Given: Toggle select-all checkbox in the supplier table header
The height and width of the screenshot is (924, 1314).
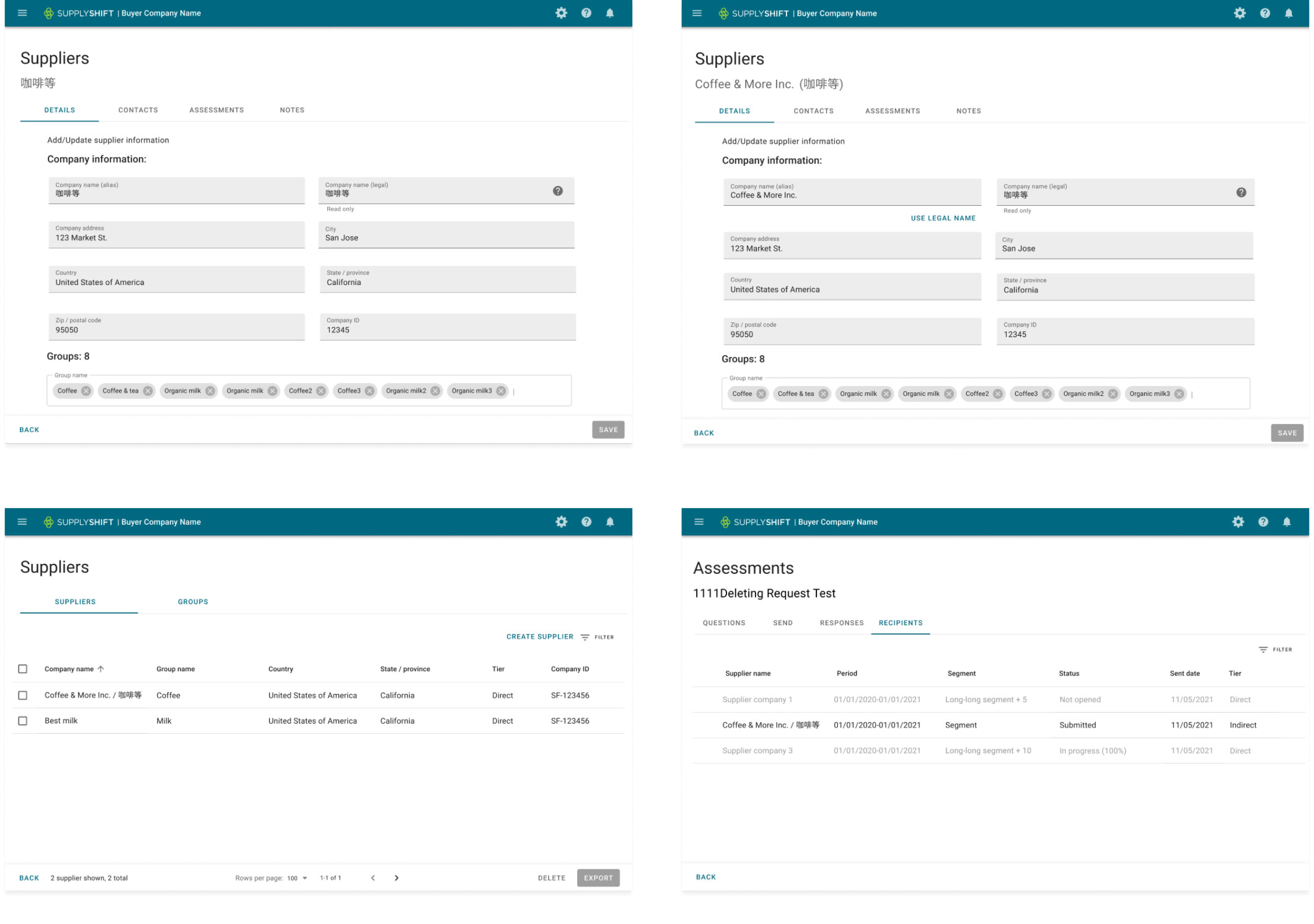Looking at the screenshot, I should tap(23, 669).
